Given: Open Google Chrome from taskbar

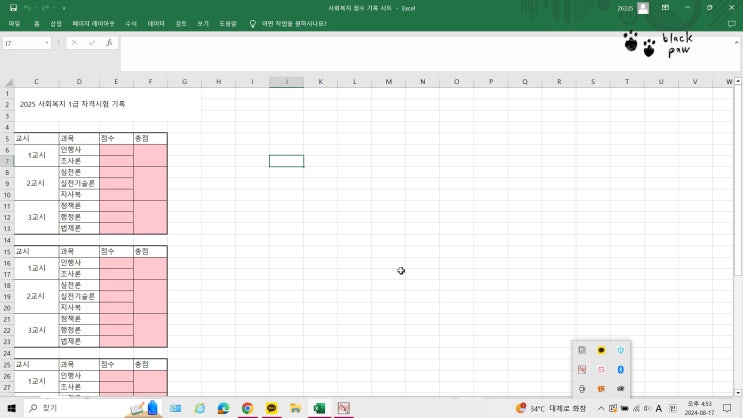Looking at the screenshot, I should (x=247, y=408).
